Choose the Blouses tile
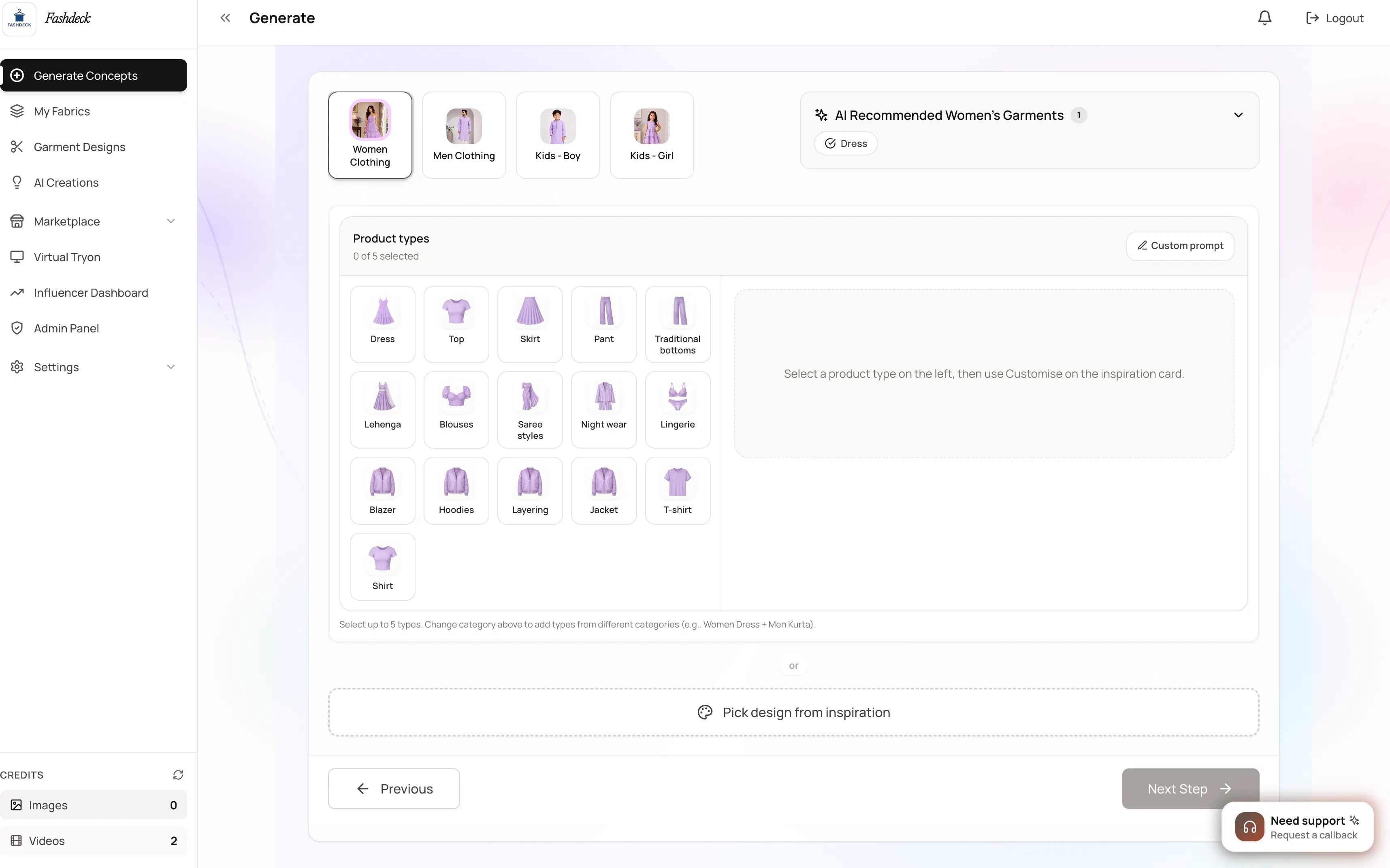1390x868 pixels. point(456,410)
